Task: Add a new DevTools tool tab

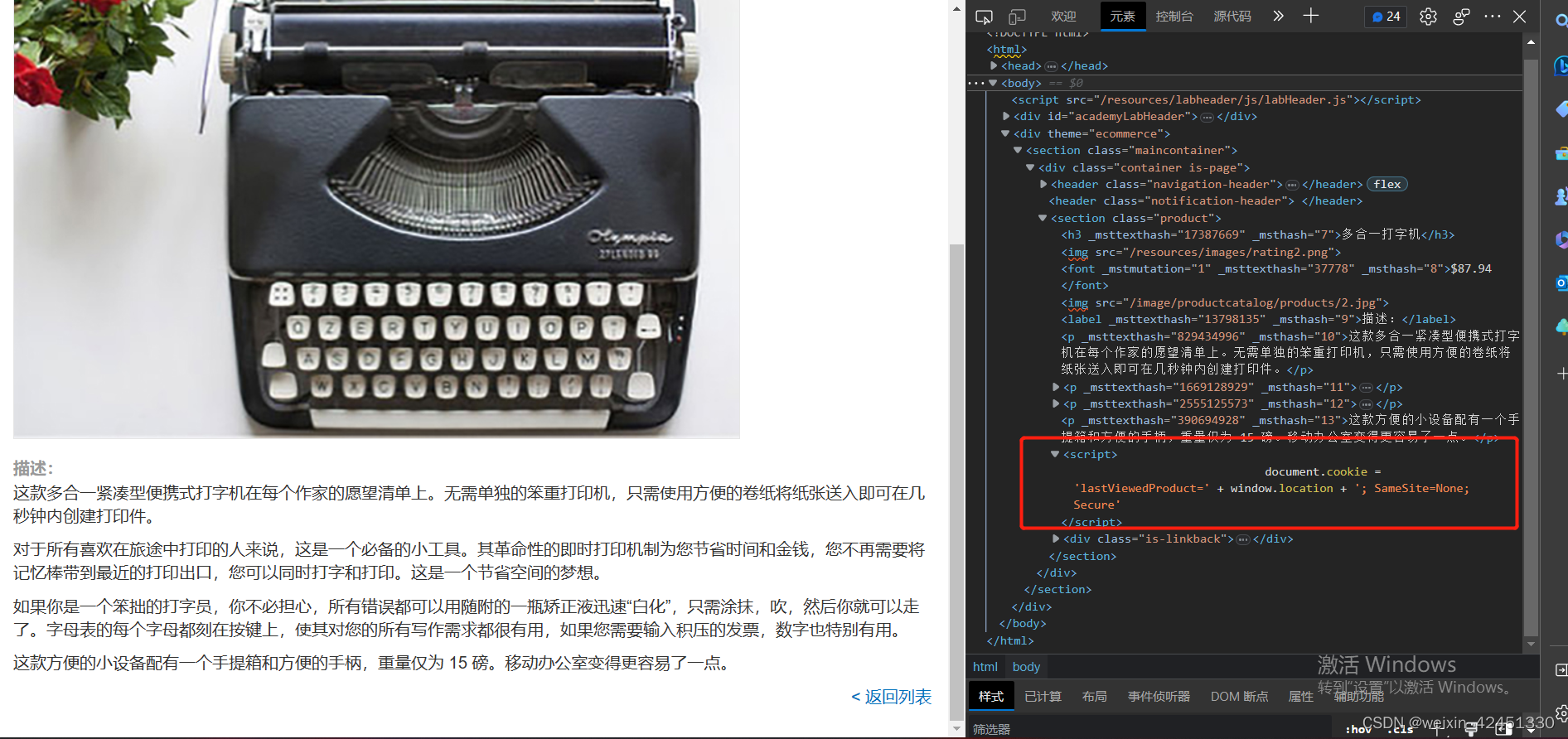Action: coord(1310,16)
